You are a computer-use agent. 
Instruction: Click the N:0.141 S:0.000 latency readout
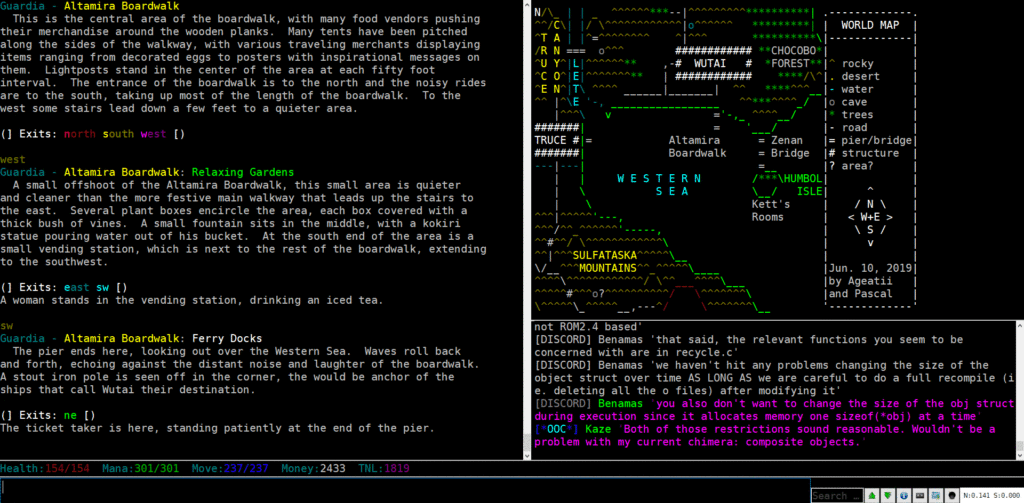[992, 496]
